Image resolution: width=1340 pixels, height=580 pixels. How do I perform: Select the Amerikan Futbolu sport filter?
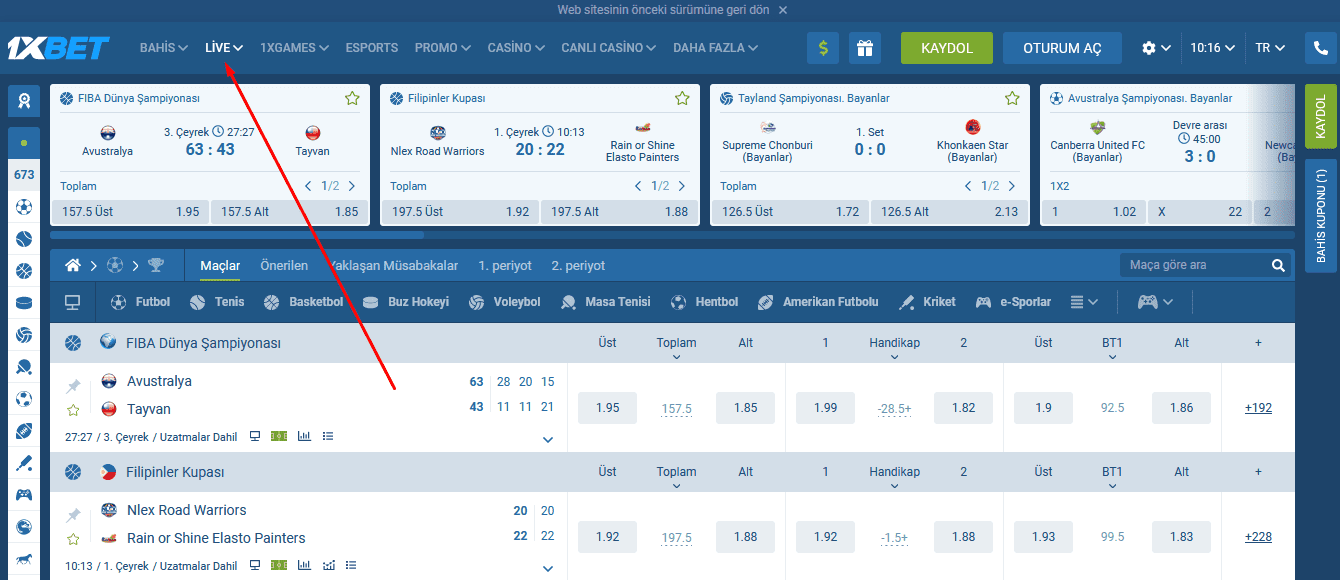[x=817, y=302]
